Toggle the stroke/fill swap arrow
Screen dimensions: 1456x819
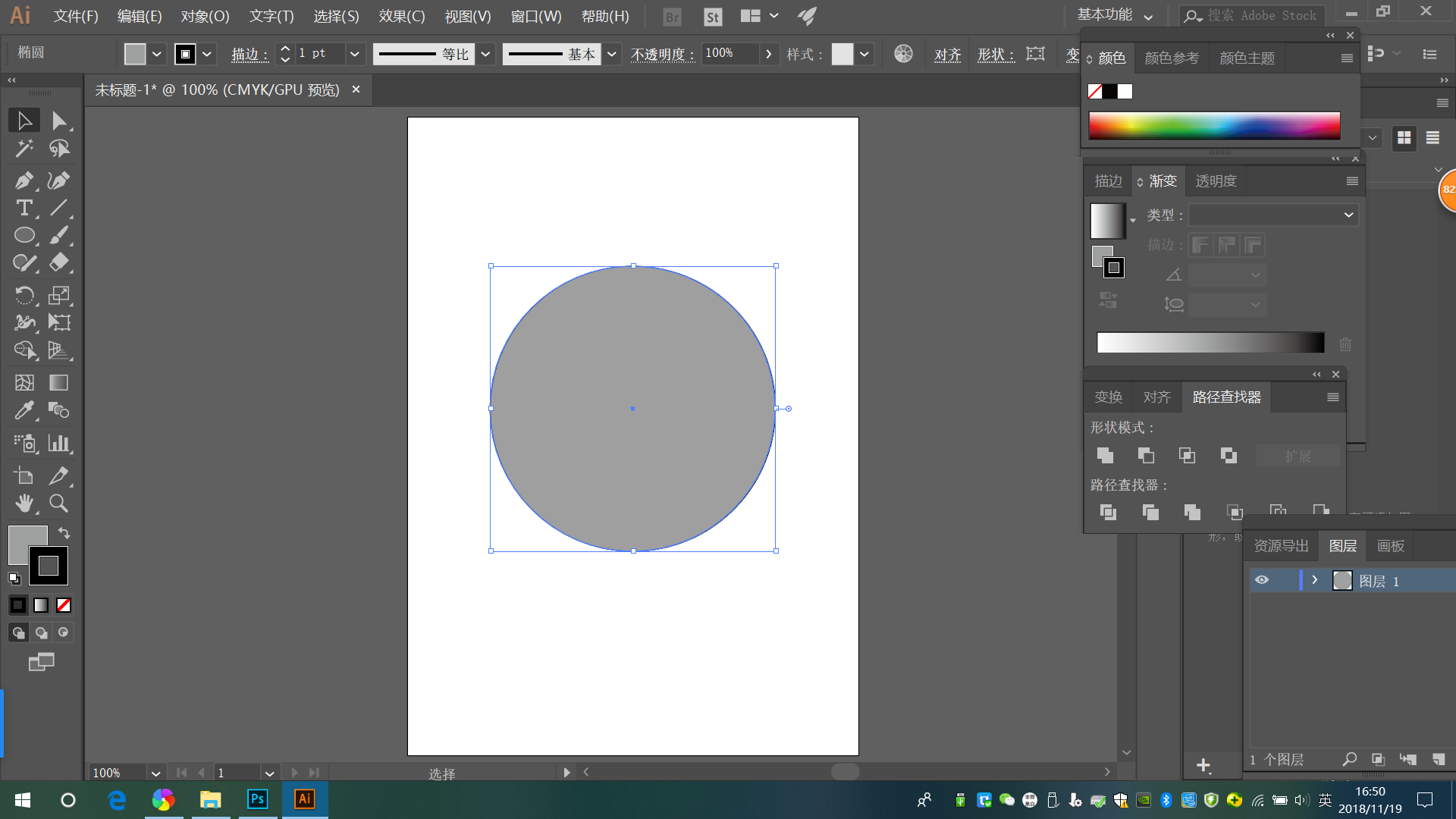(x=63, y=533)
